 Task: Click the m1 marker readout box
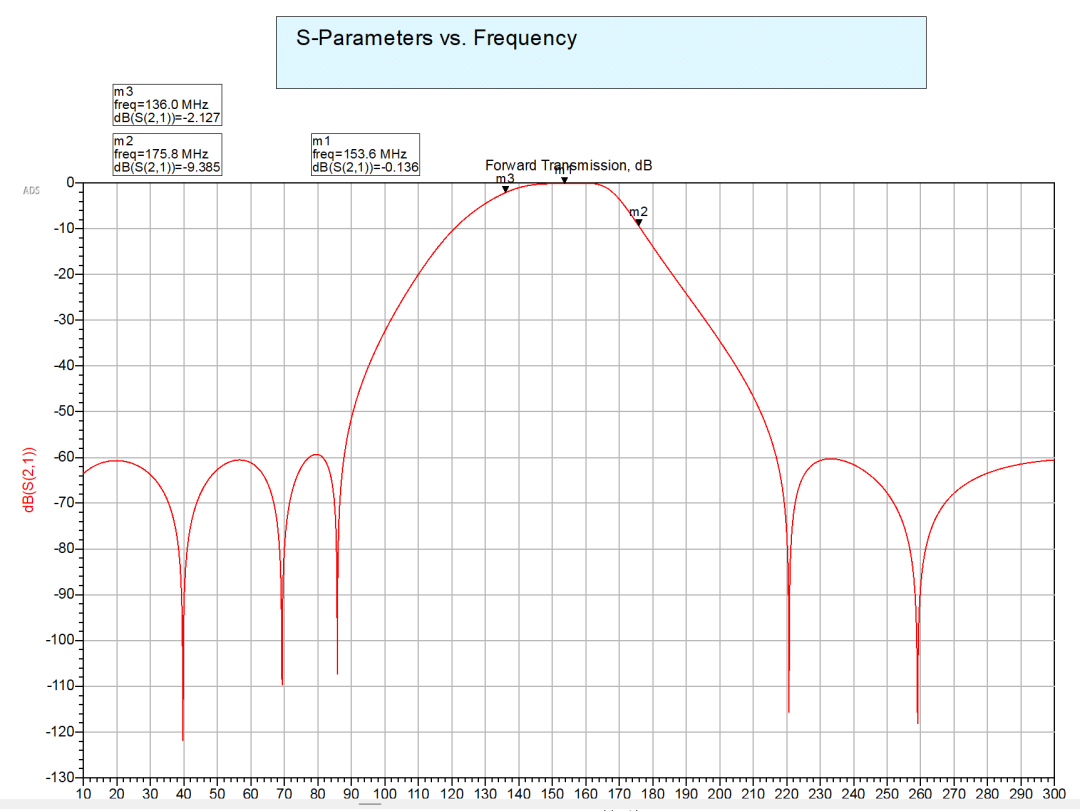point(365,154)
